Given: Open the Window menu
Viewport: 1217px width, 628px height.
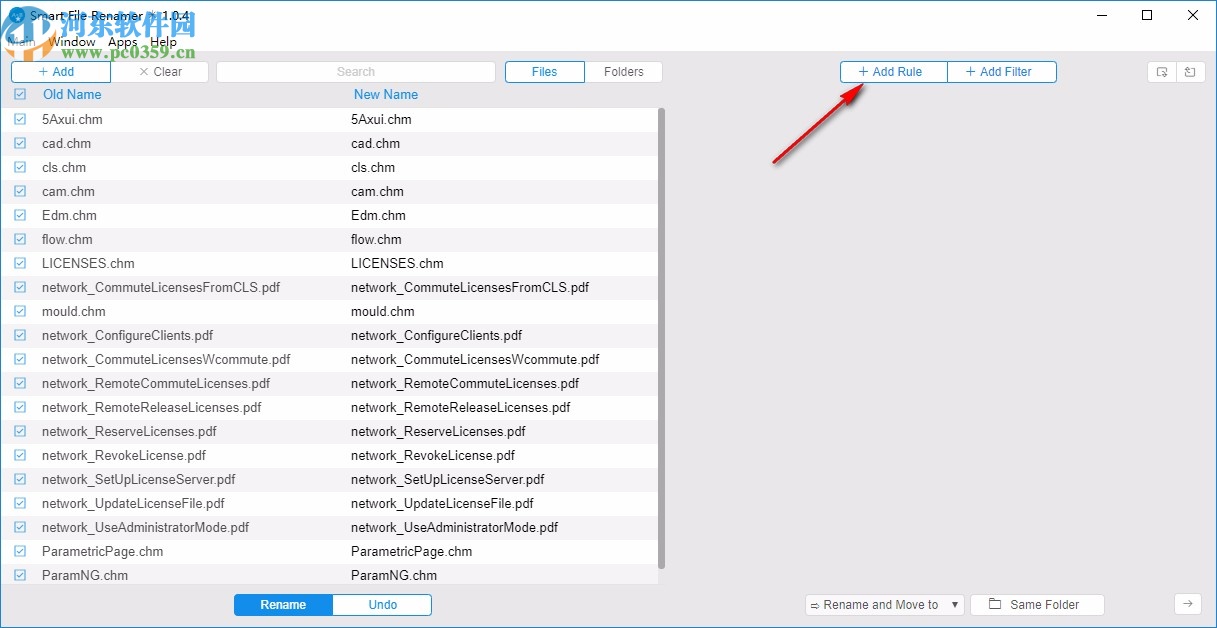Looking at the screenshot, I should click(73, 42).
